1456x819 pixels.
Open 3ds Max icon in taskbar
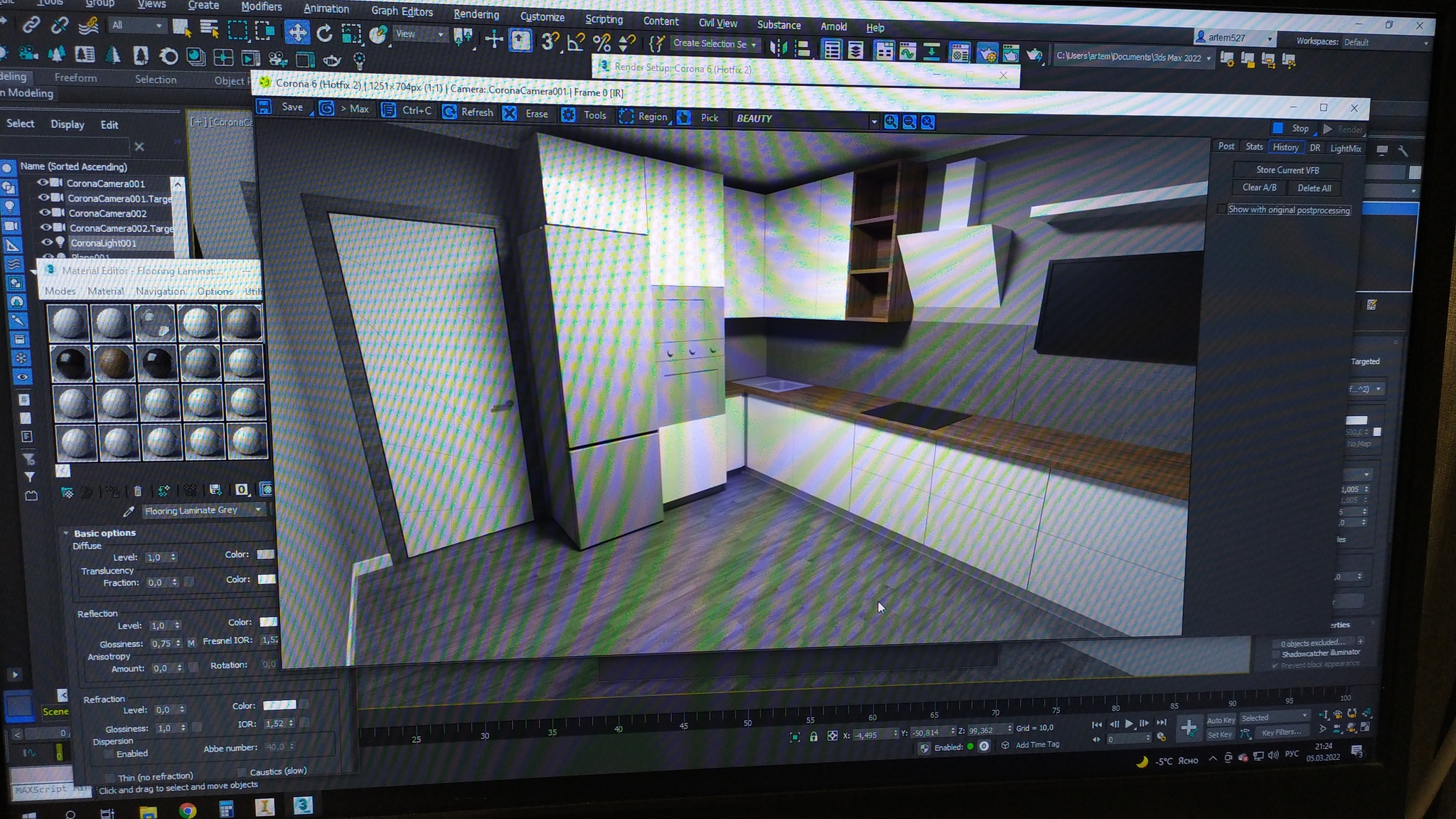(302, 805)
